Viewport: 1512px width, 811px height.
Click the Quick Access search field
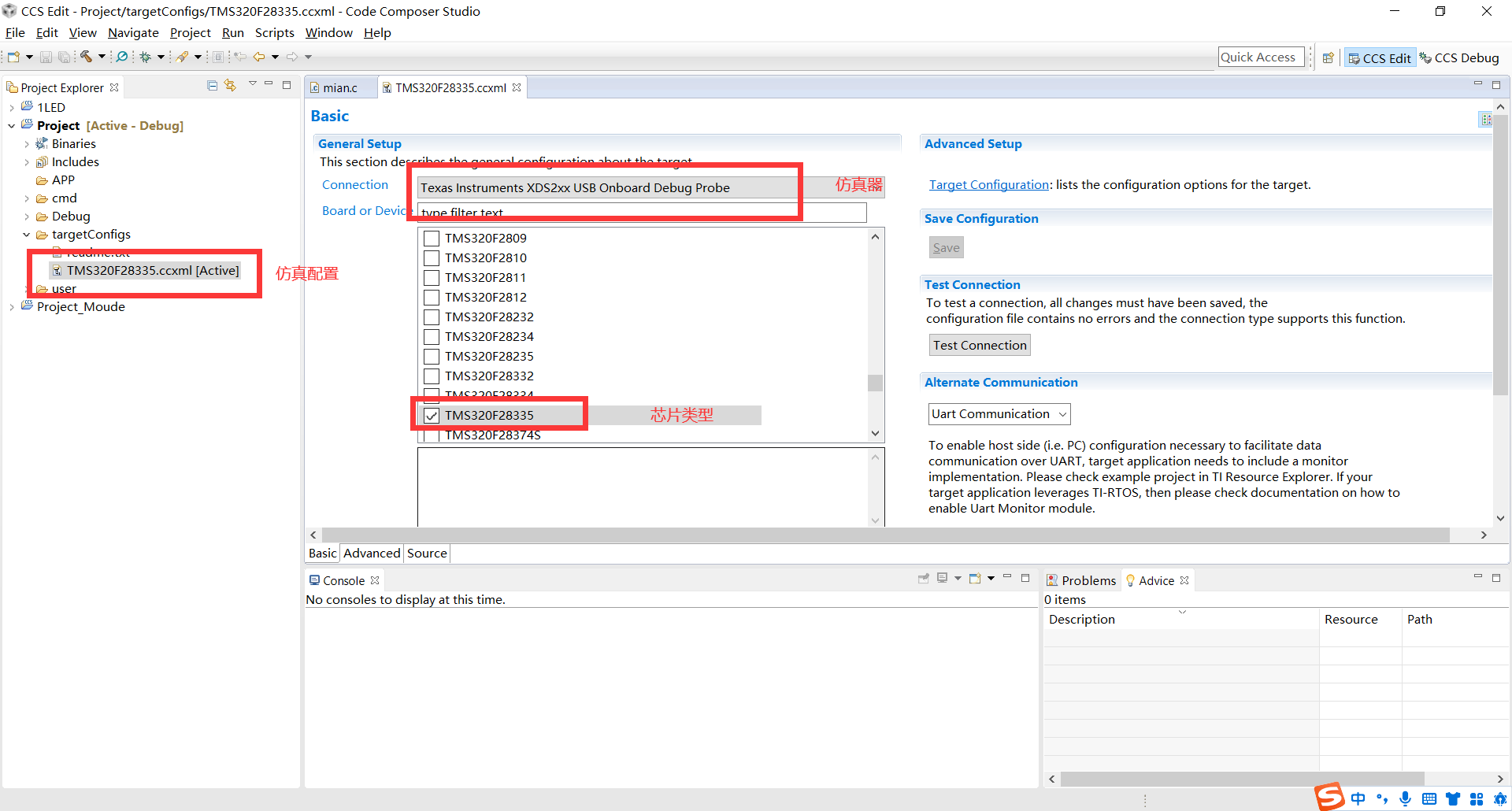pyautogui.click(x=1261, y=57)
